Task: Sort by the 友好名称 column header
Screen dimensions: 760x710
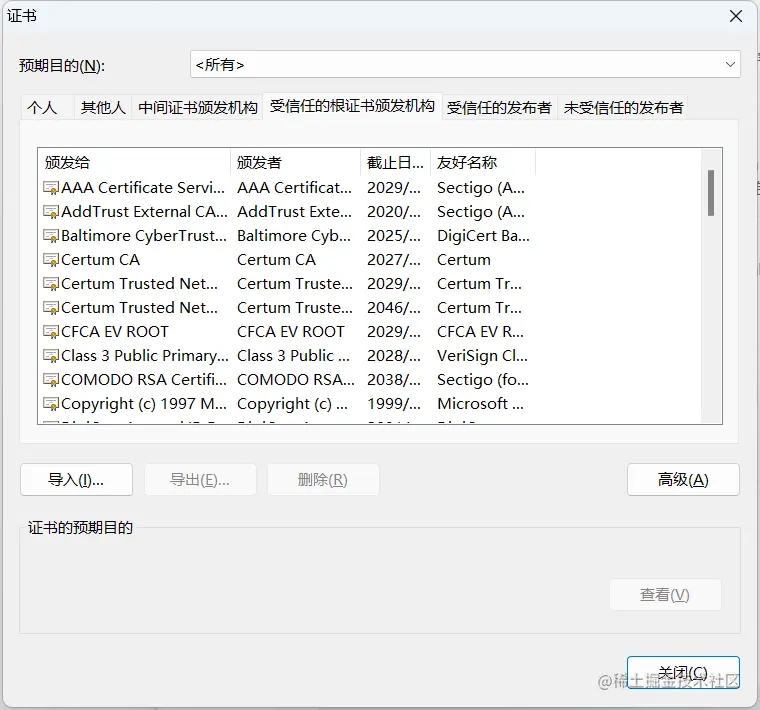Action: point(483,162)
